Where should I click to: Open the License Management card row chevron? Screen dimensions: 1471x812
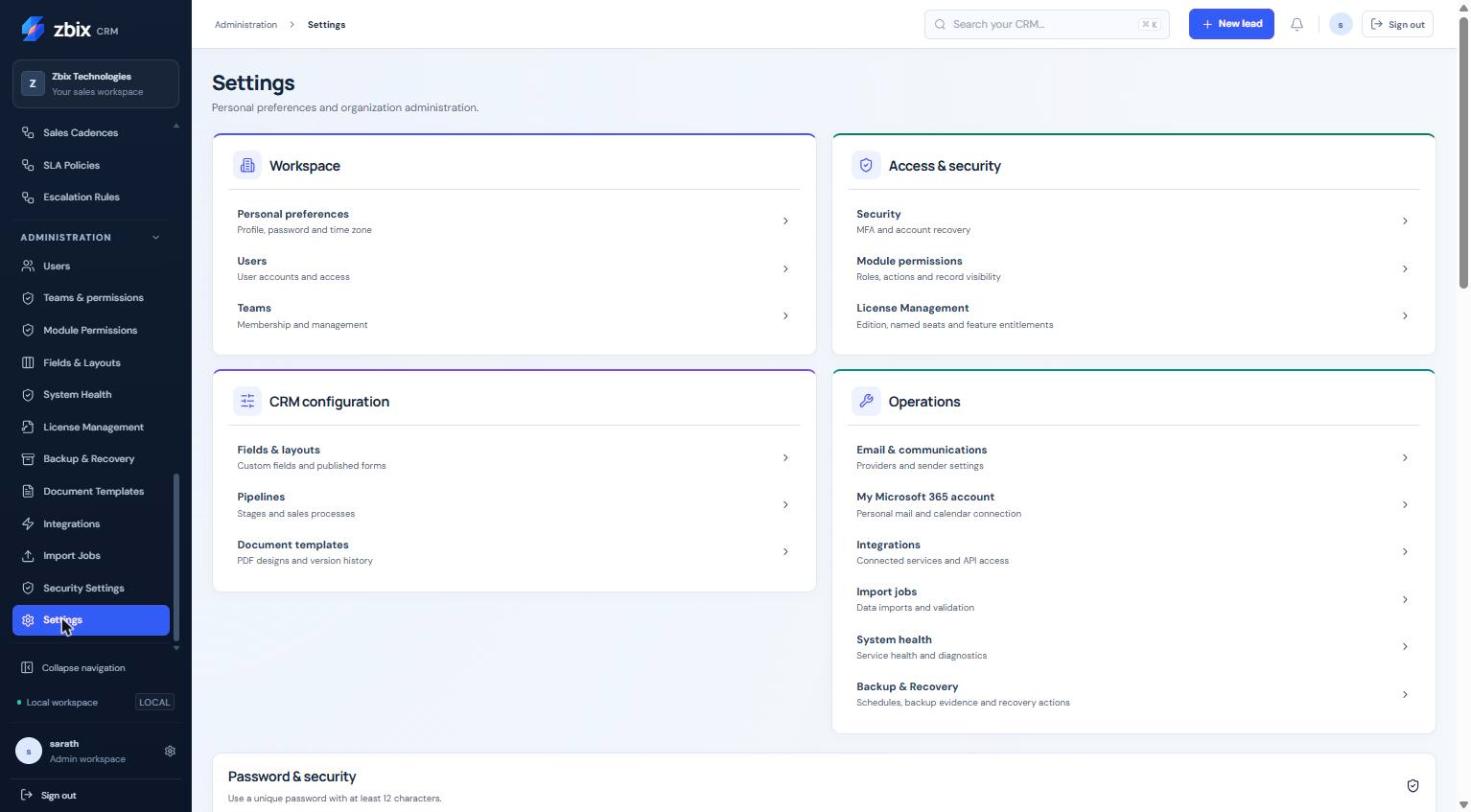[x=1405, y=316]
